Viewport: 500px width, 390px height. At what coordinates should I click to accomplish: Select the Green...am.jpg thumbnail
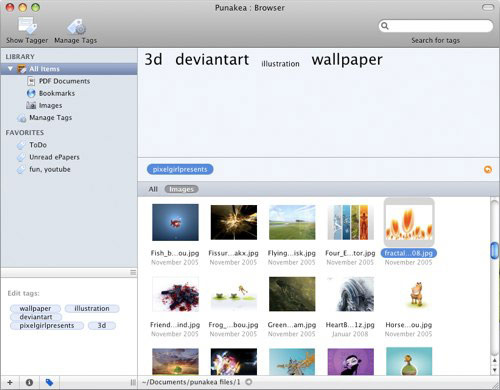pos(292,294)
